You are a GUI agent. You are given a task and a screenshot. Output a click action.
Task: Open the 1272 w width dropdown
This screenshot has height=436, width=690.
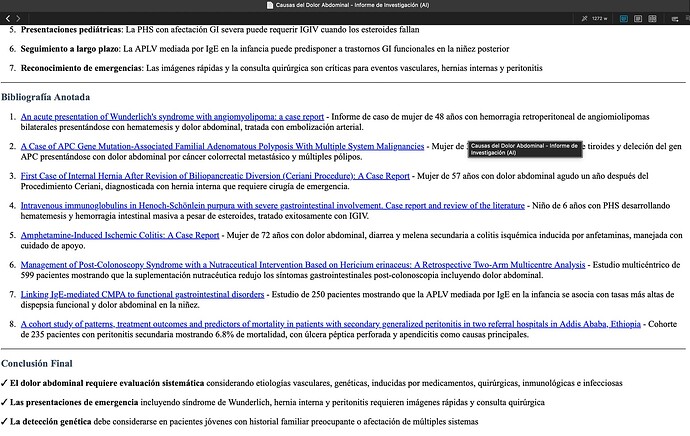point(602,18)
